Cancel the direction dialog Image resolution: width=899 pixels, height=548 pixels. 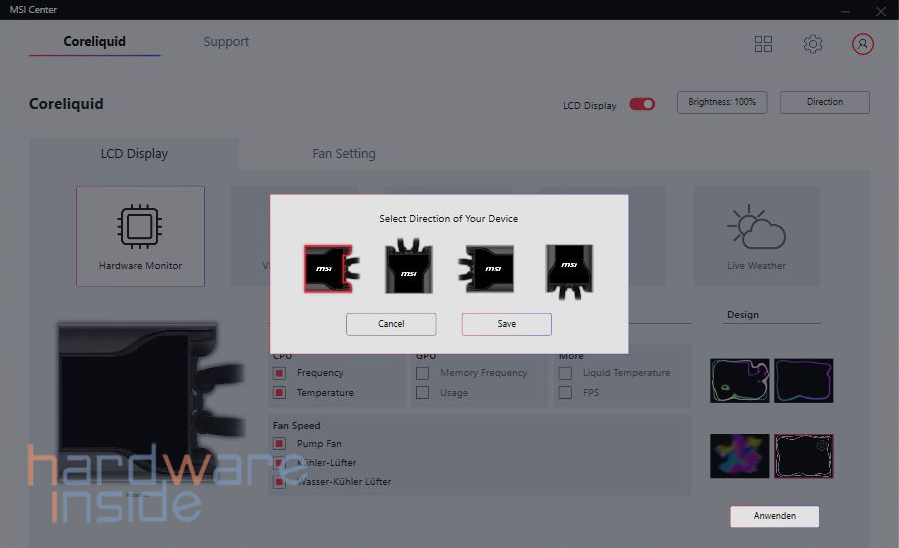(x=391, y=324)
